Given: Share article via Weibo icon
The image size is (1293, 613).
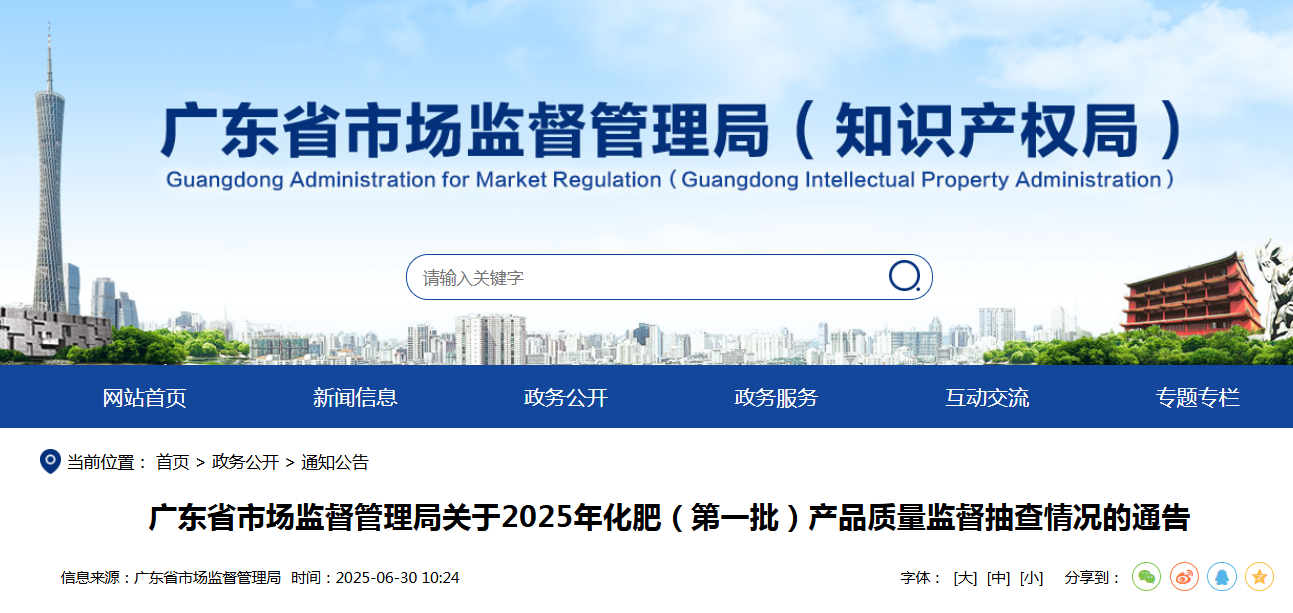Looking at the screenshot, I should (1184, 577).
